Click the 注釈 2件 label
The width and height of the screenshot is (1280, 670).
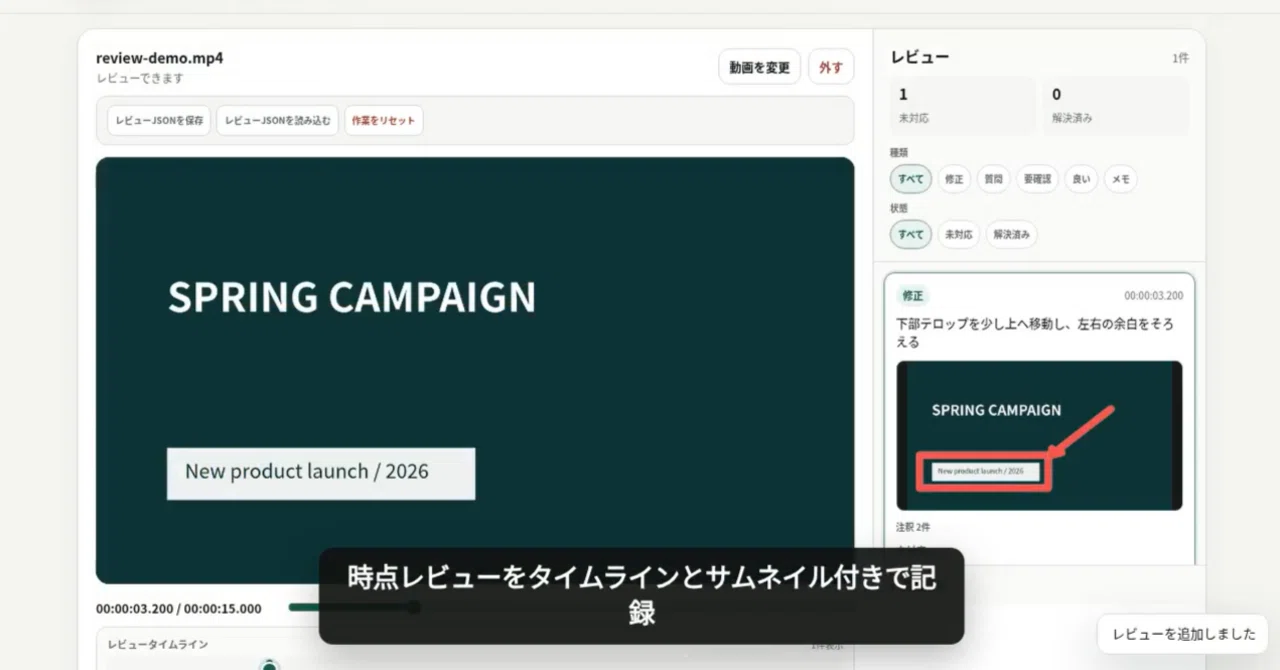(x=913, y=527)
